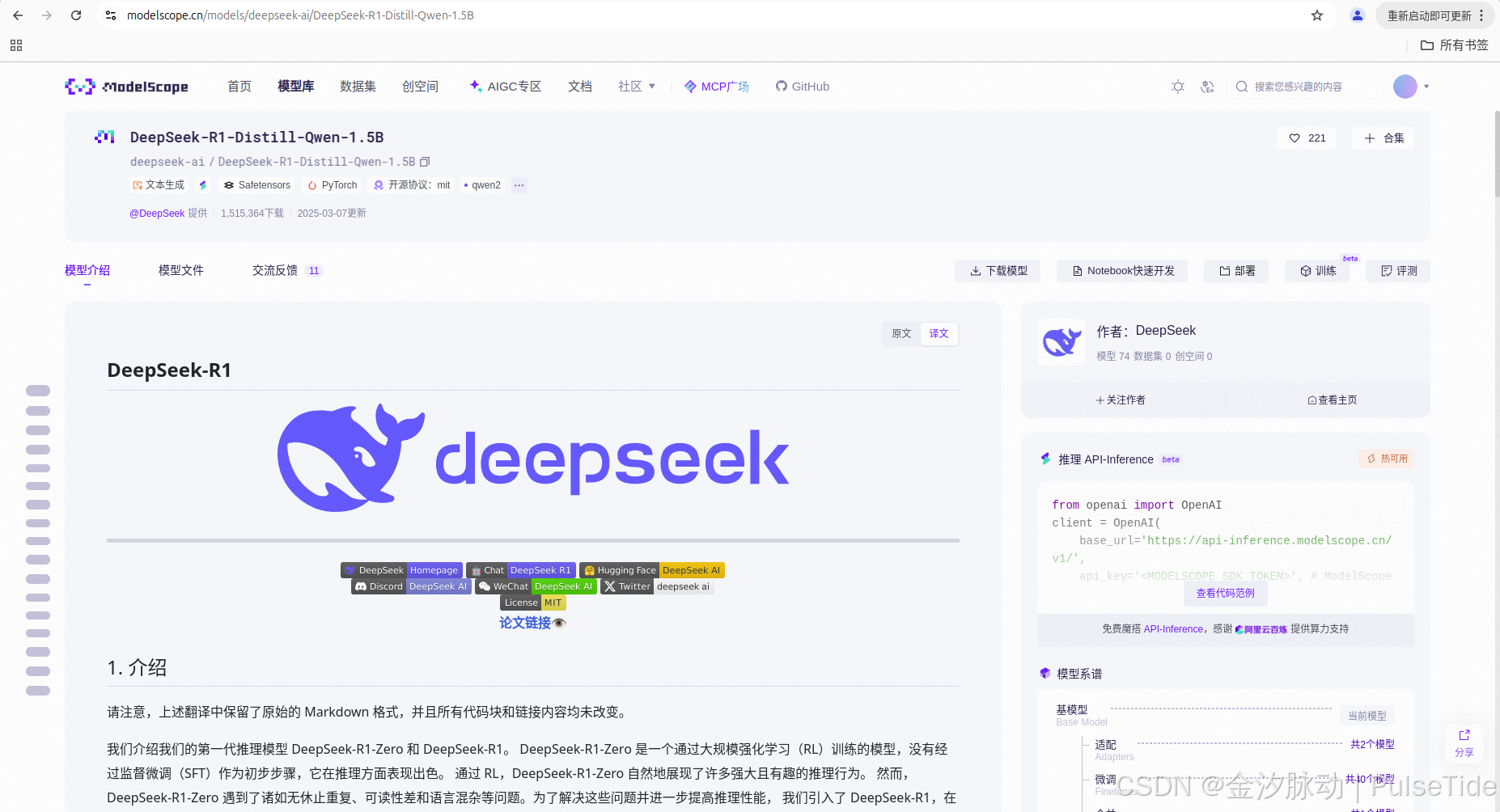Screen dimensions: 1500x812
Task: Open 创空间 in the navigation
Action: (x=420, y=87)
